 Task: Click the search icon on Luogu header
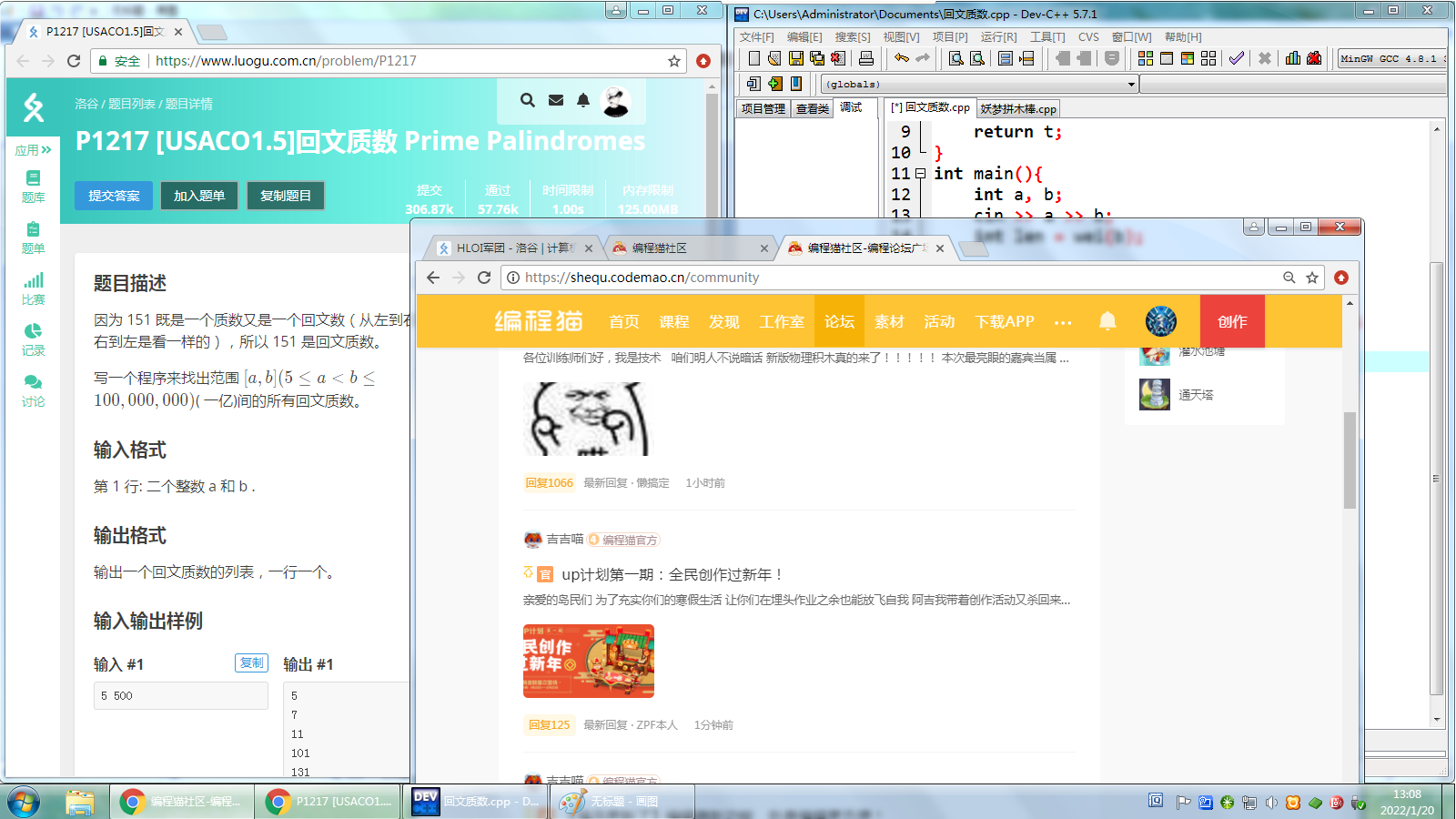tap(528, 100)
